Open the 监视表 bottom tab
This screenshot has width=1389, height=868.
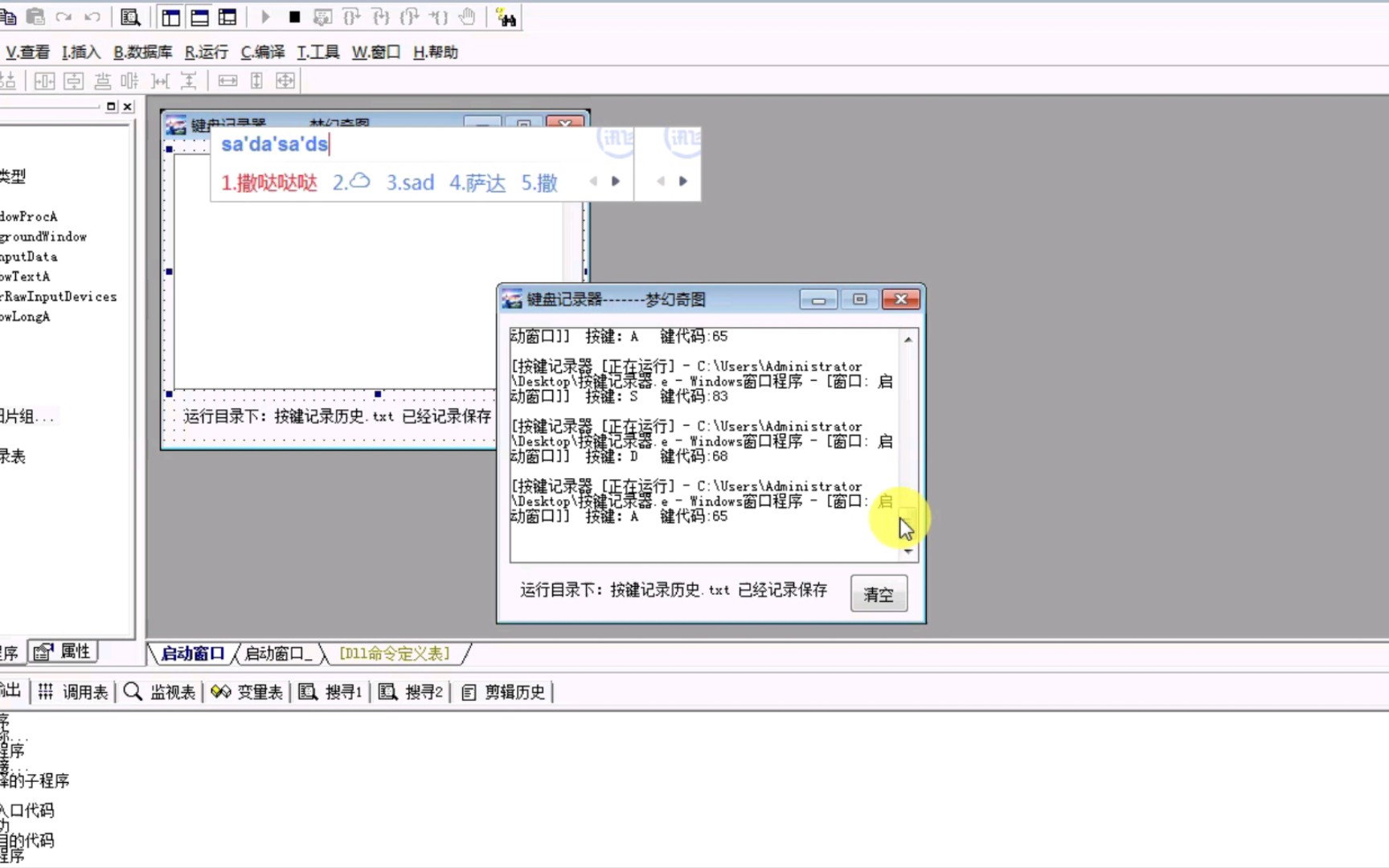(160, 692)
